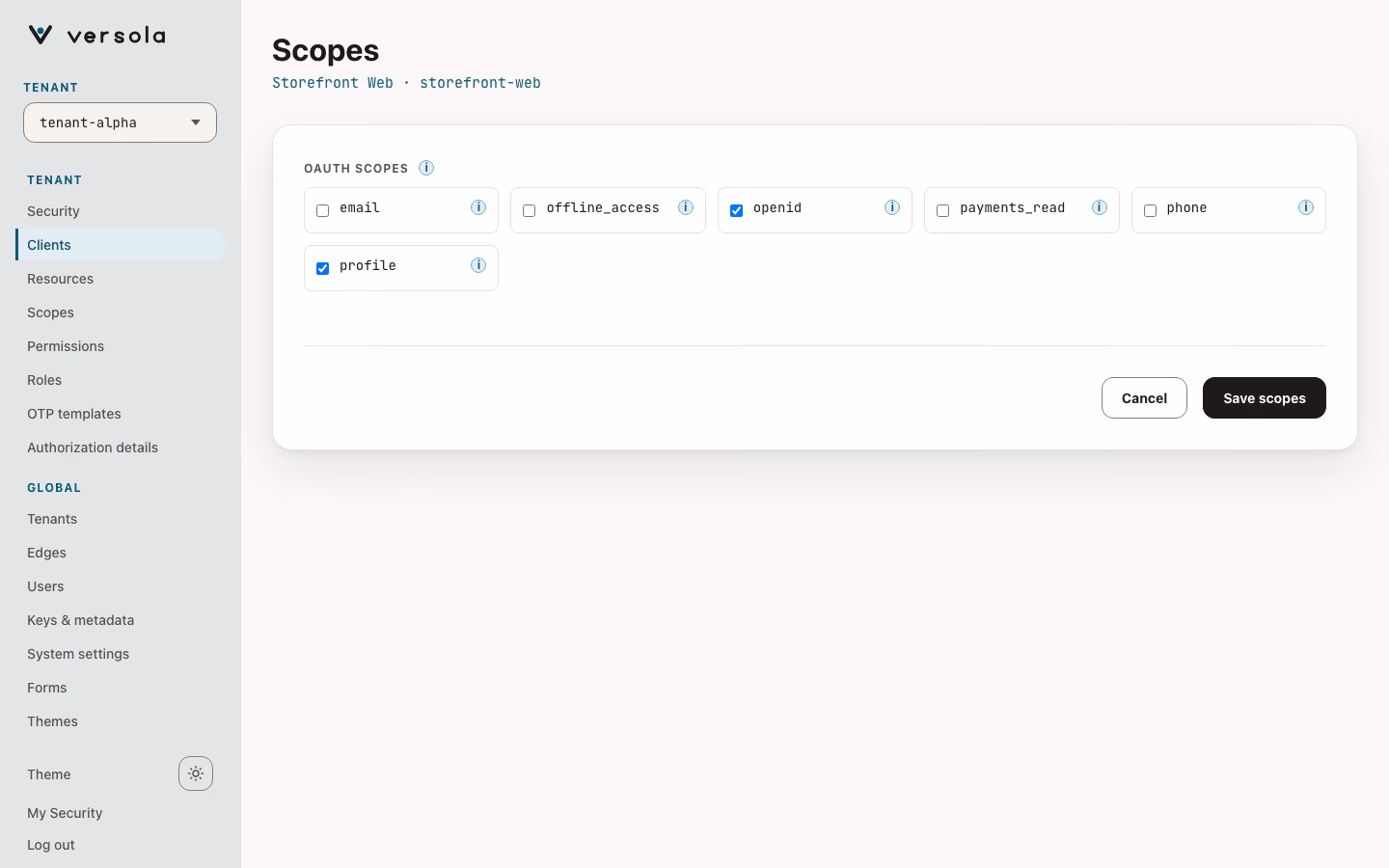Open the tenant-alpha tenant dropdown
Viewport: 1389px width, 868px height.
[x=120, y=122]
